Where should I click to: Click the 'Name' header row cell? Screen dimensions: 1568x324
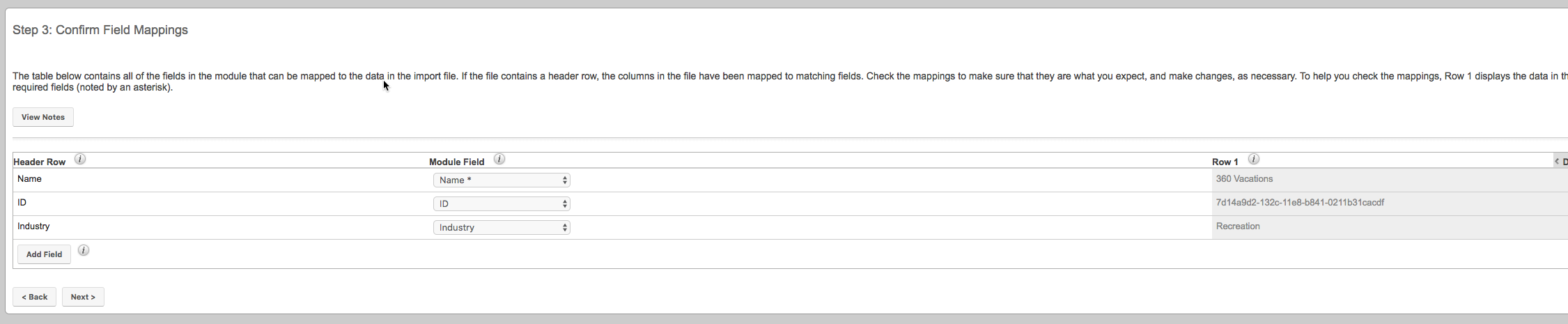(x=29, y=179)
